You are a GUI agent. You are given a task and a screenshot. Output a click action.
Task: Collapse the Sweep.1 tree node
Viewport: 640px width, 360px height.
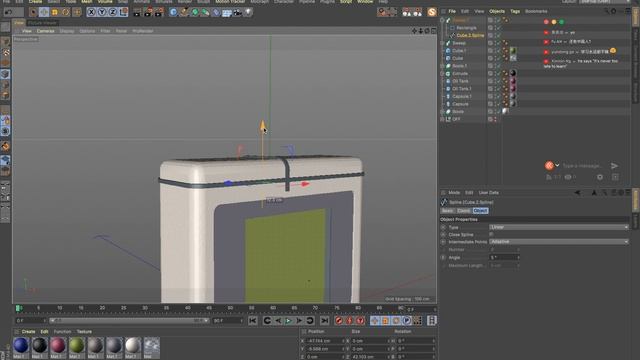(x=442, y=20)
